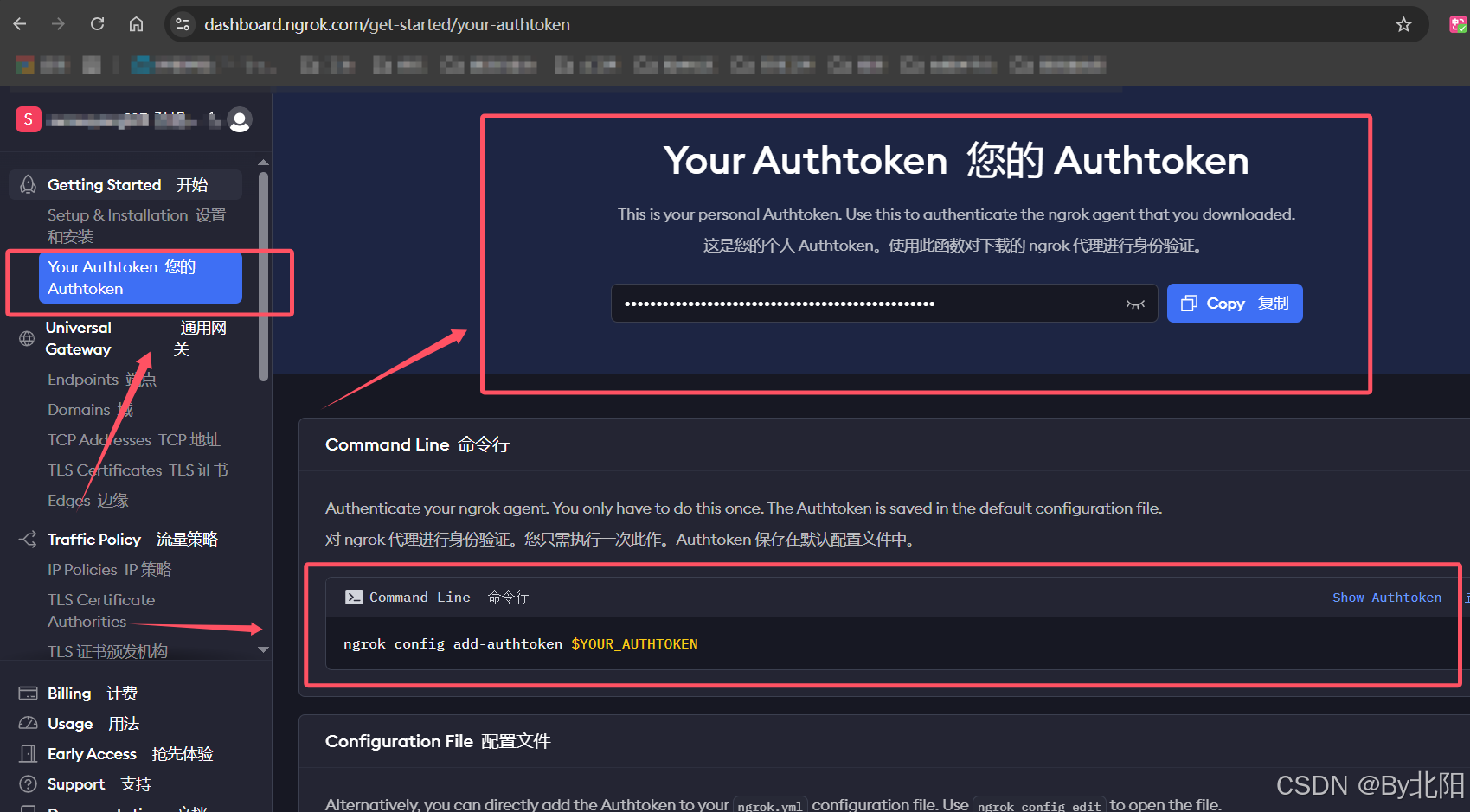This screenshot has width=1470, height=812.
Task: Open the Domains navigation item
Action: (x=80, y=409)
